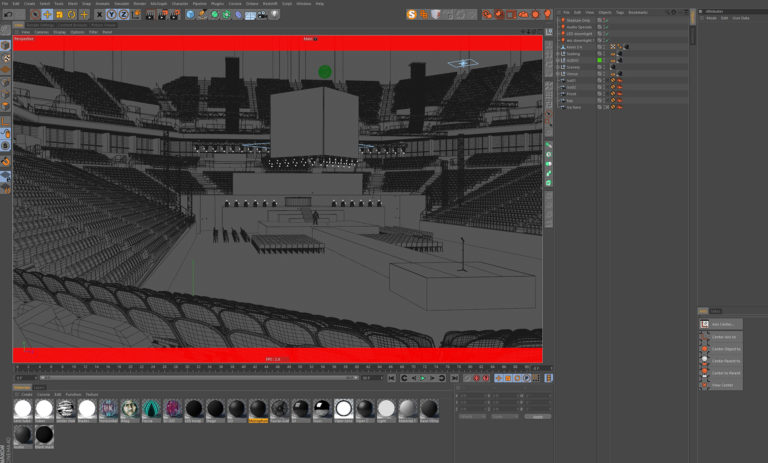Open the Object Manager Tags menu
Viewport: 768px width, 463px height.
tap(620, 12)
